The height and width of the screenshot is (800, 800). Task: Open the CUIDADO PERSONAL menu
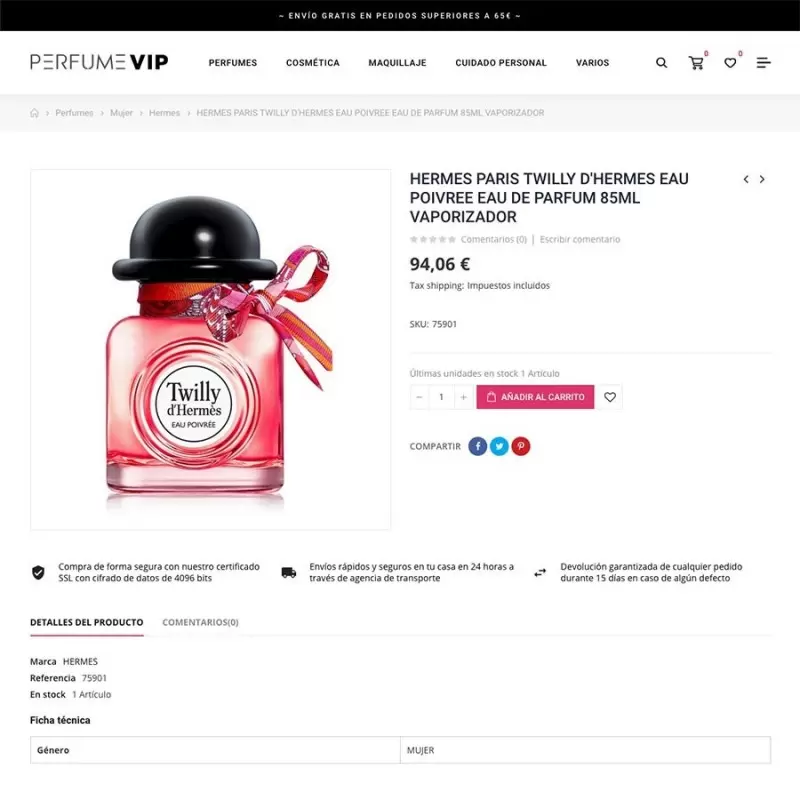click(501, 63)
